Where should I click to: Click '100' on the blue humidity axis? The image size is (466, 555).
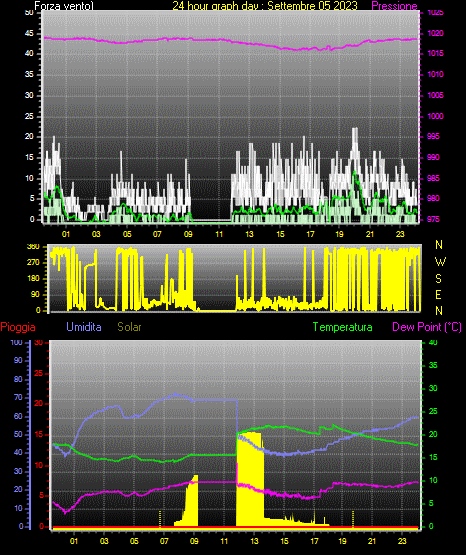point(17,342)
